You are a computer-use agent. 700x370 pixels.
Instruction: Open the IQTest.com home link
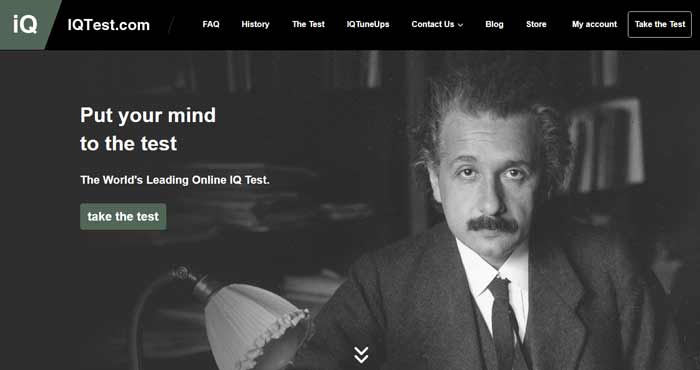(108, 25)
